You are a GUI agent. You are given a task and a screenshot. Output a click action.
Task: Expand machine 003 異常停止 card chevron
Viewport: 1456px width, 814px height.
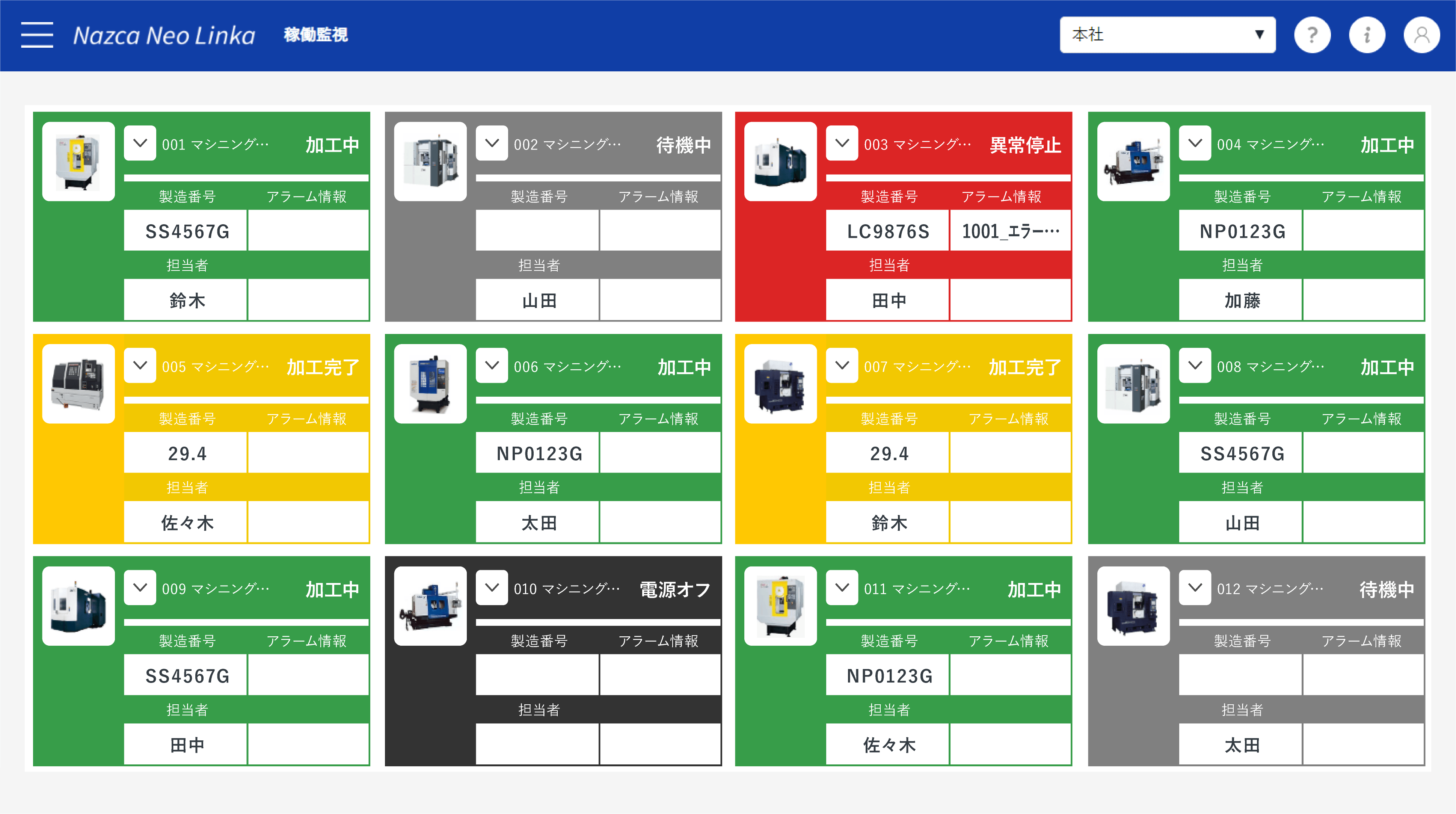[842, 143]
